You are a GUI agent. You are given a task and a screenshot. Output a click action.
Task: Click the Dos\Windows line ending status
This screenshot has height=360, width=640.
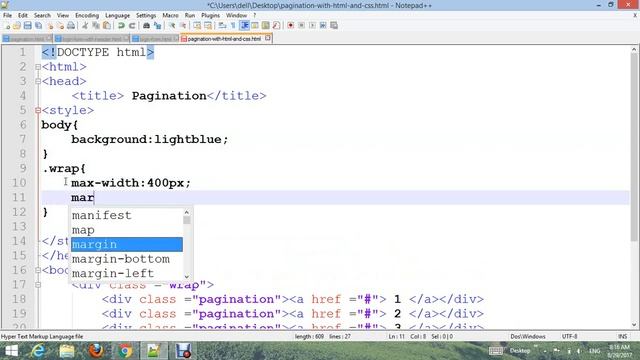tap(528, 336)
